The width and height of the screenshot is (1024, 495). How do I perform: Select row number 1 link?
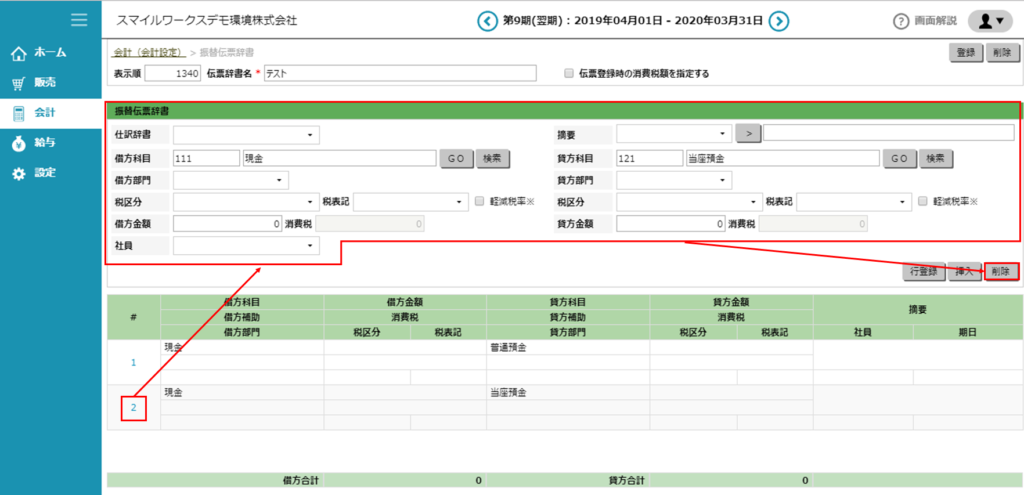pos(133,362)
